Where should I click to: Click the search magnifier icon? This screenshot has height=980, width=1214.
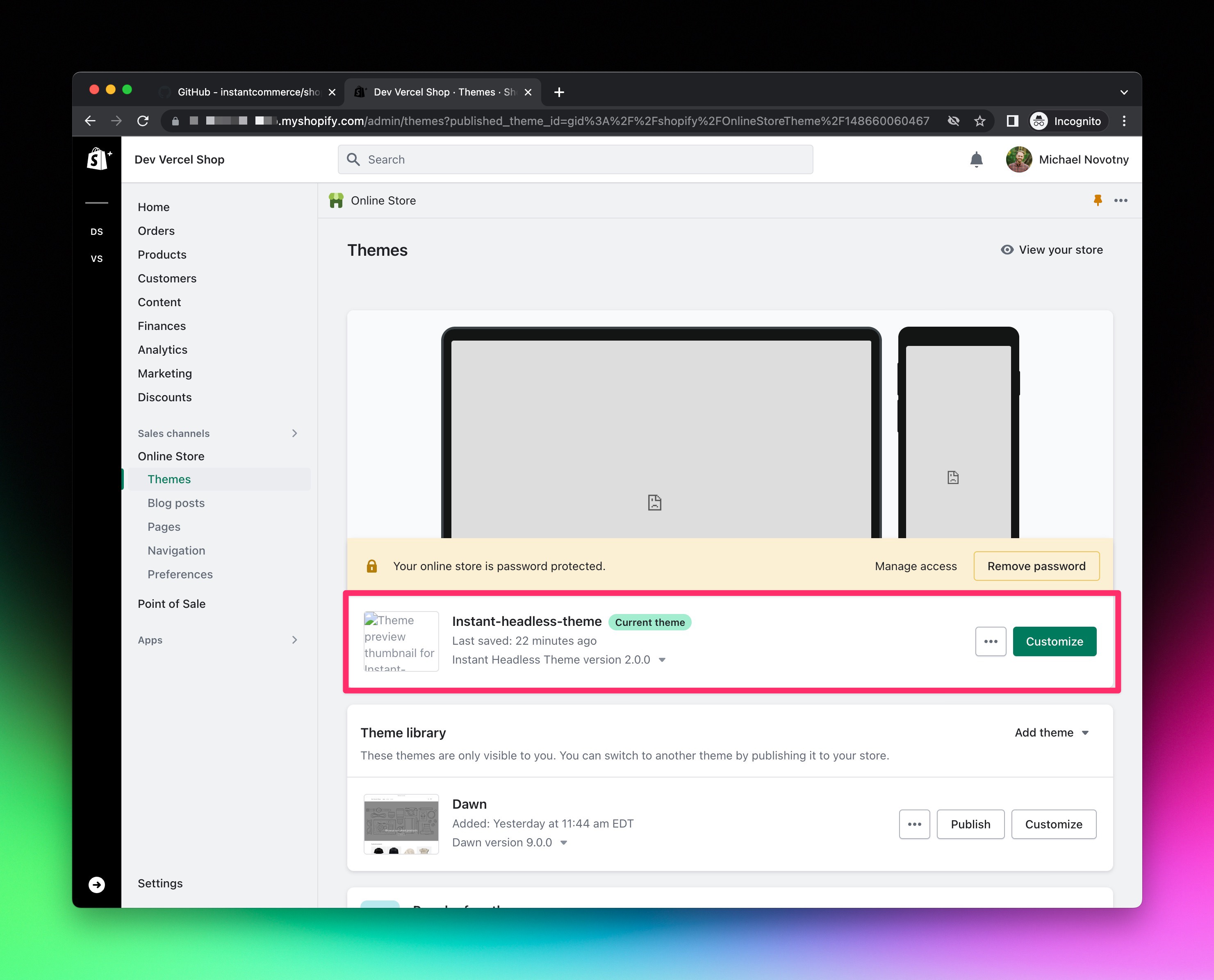(353, 160)
